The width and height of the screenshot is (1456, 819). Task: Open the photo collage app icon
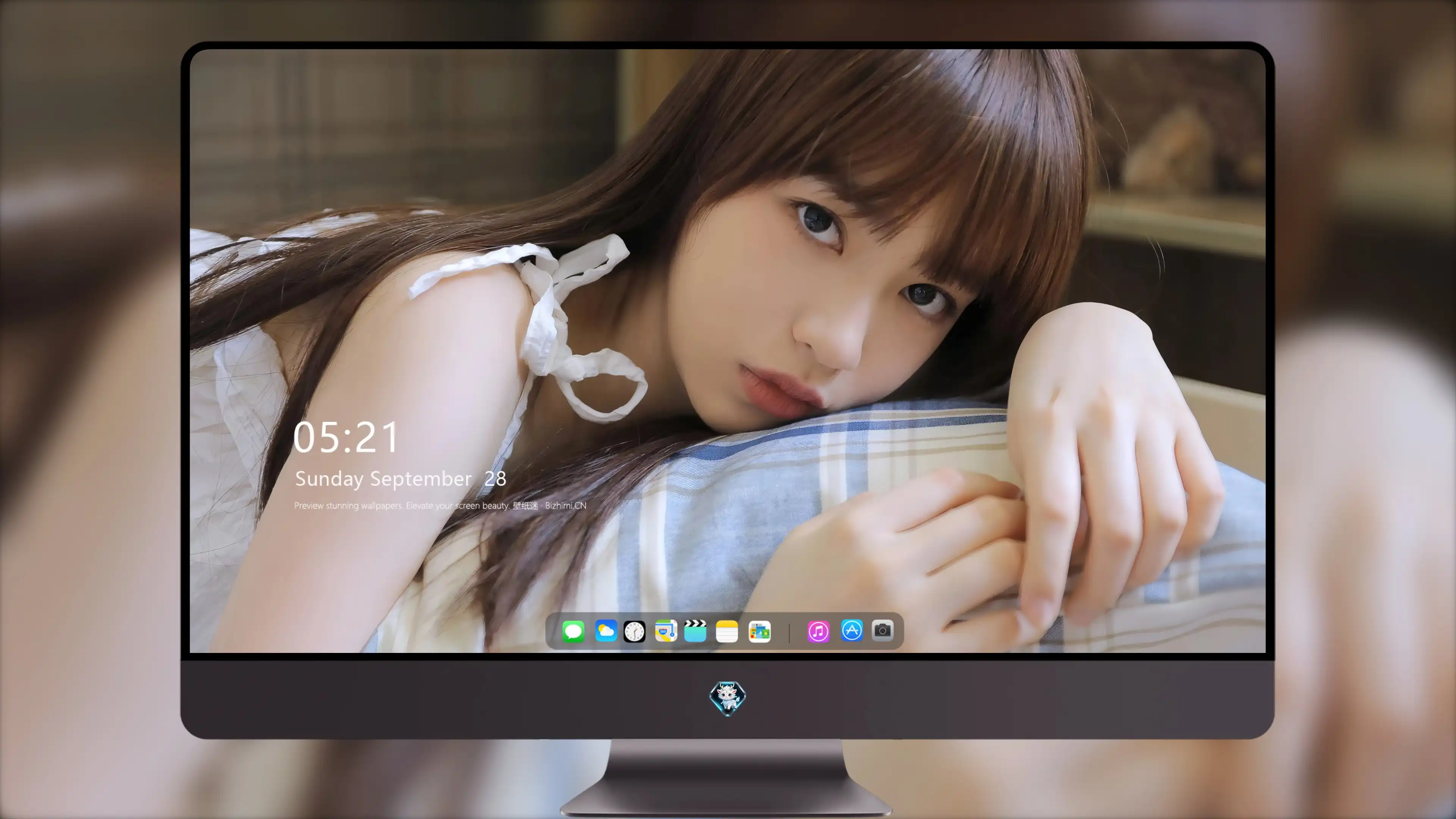tap(759, 631)
